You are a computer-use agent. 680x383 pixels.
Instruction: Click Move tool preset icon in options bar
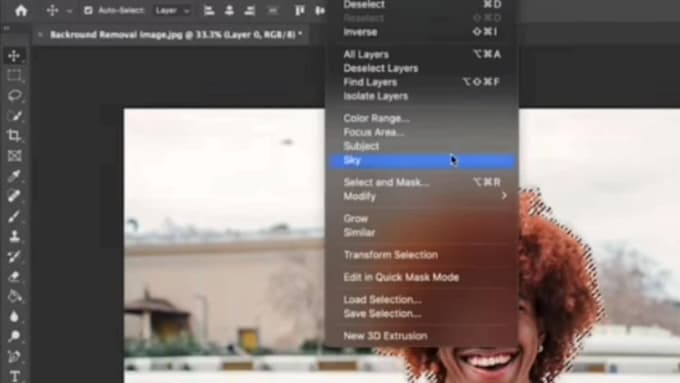pyautogui.click(x=52, y=10)
